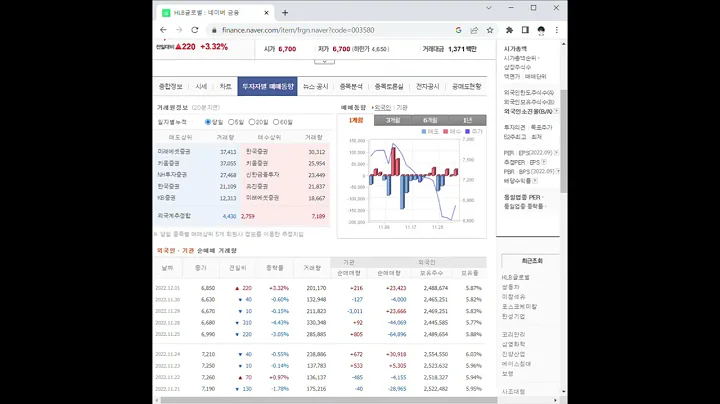
Task: Switch chart to 1년 period
Action: (x=467, y=120)
